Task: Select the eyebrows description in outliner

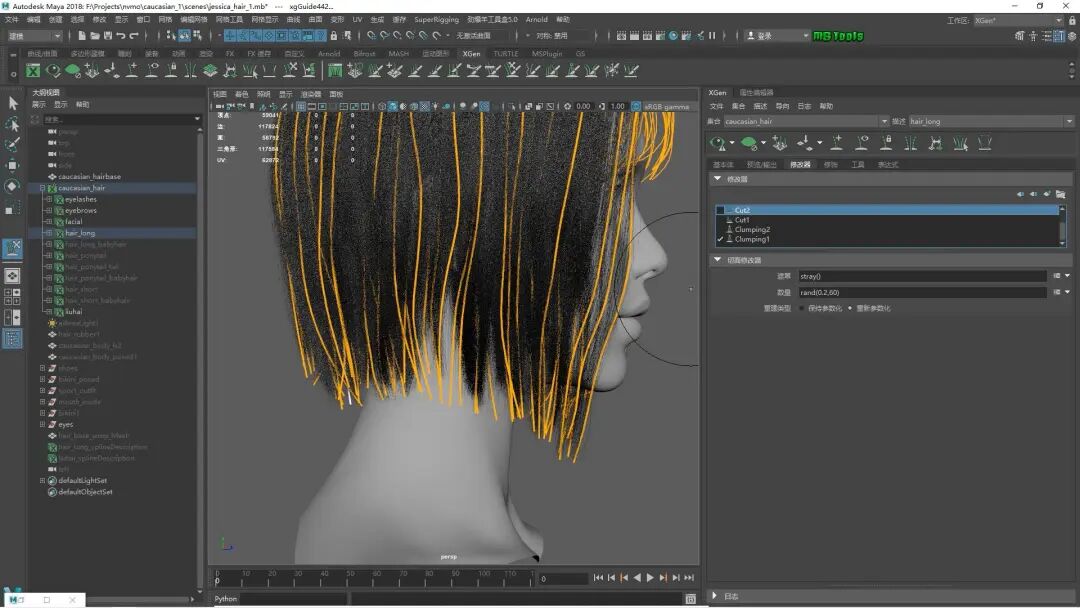Action: (81, 210)
